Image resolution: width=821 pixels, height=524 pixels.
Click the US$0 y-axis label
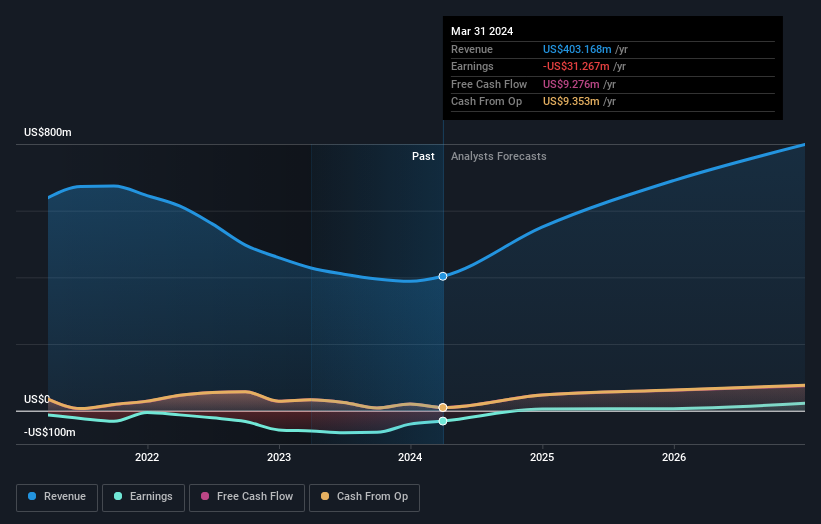pyautogui.click(x=37, y=399)
